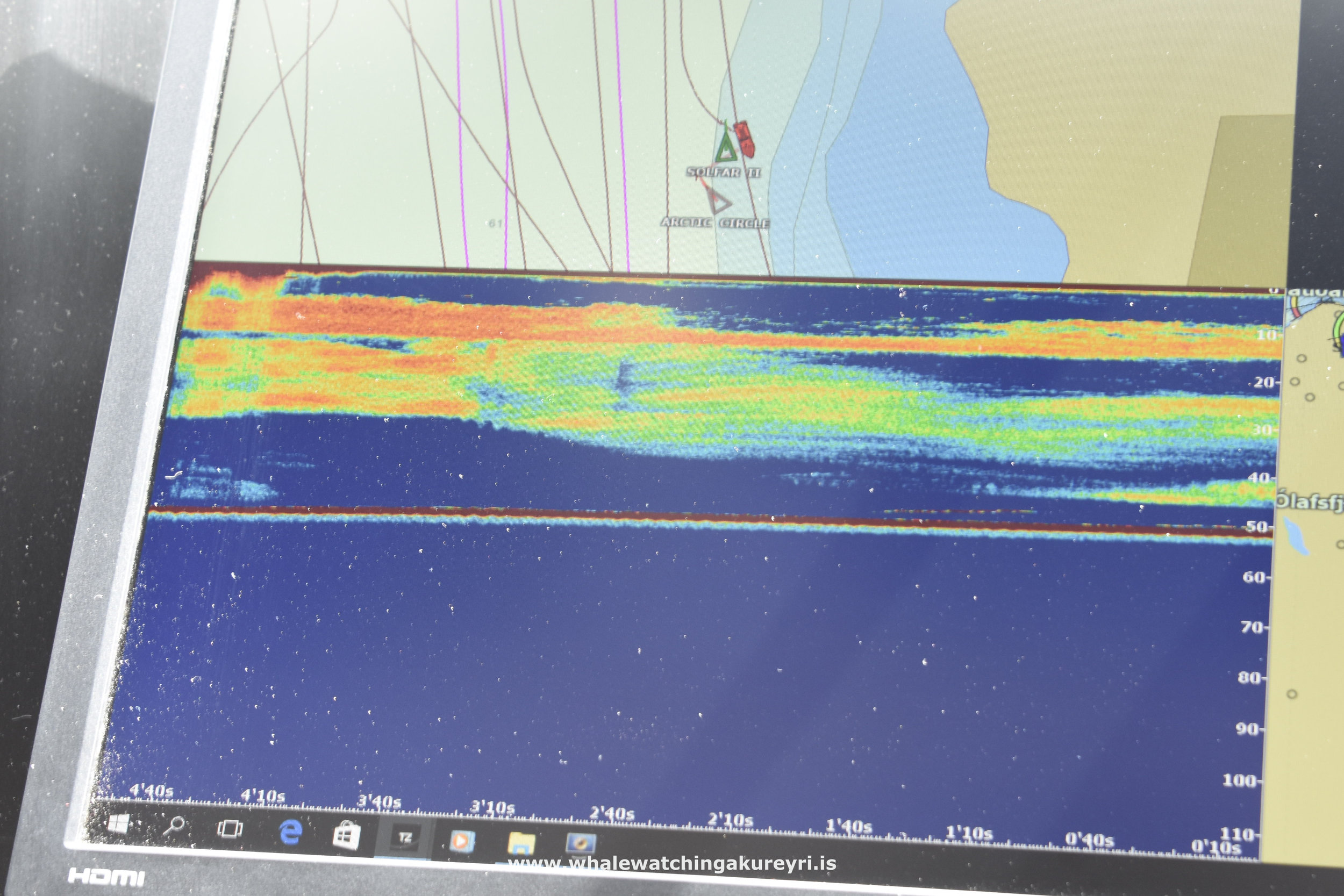
Task: Click the taskbar search magnifier icon
Action: coord(175,826)
